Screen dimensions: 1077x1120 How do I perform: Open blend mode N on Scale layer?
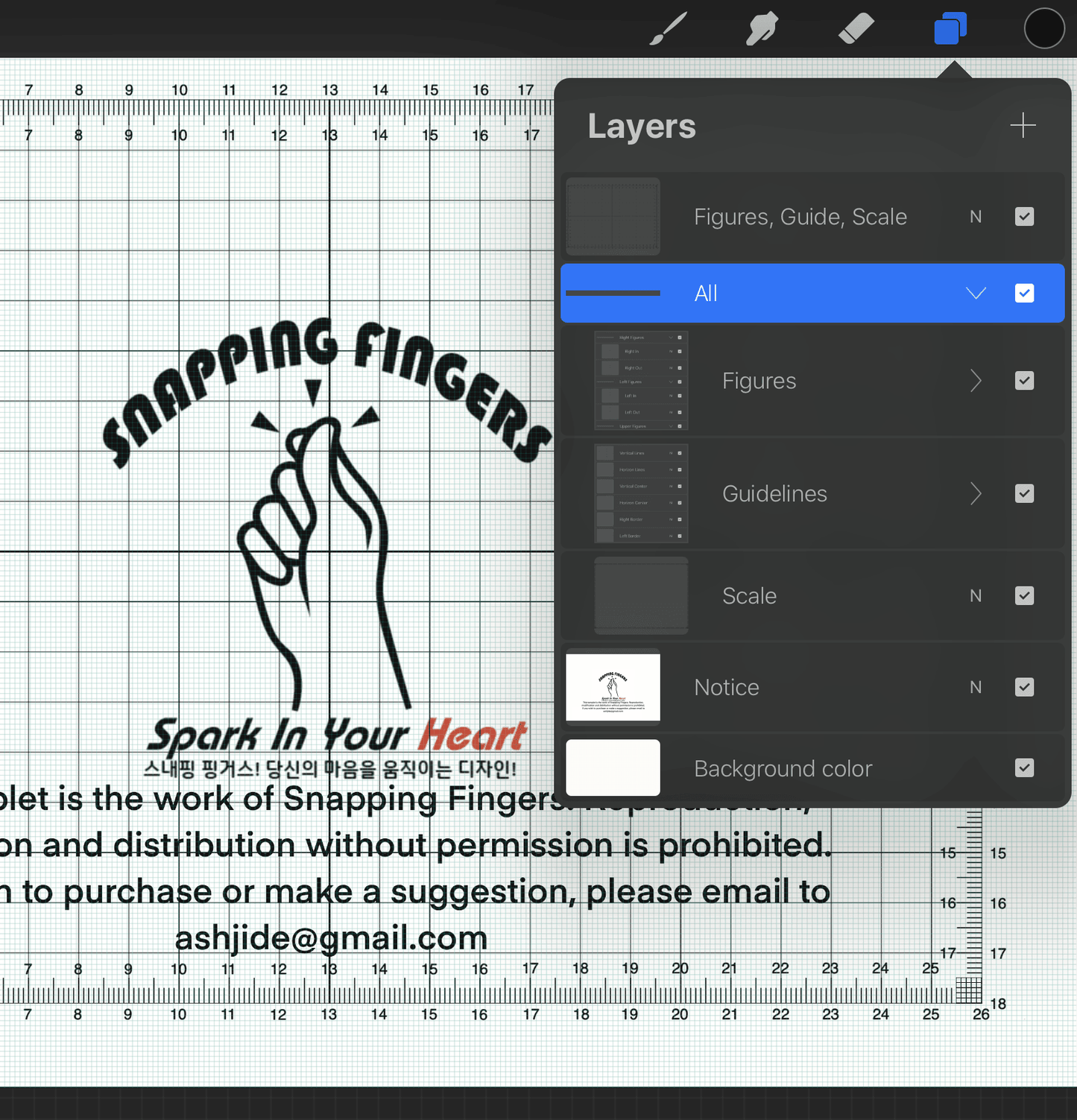point(975,596)
